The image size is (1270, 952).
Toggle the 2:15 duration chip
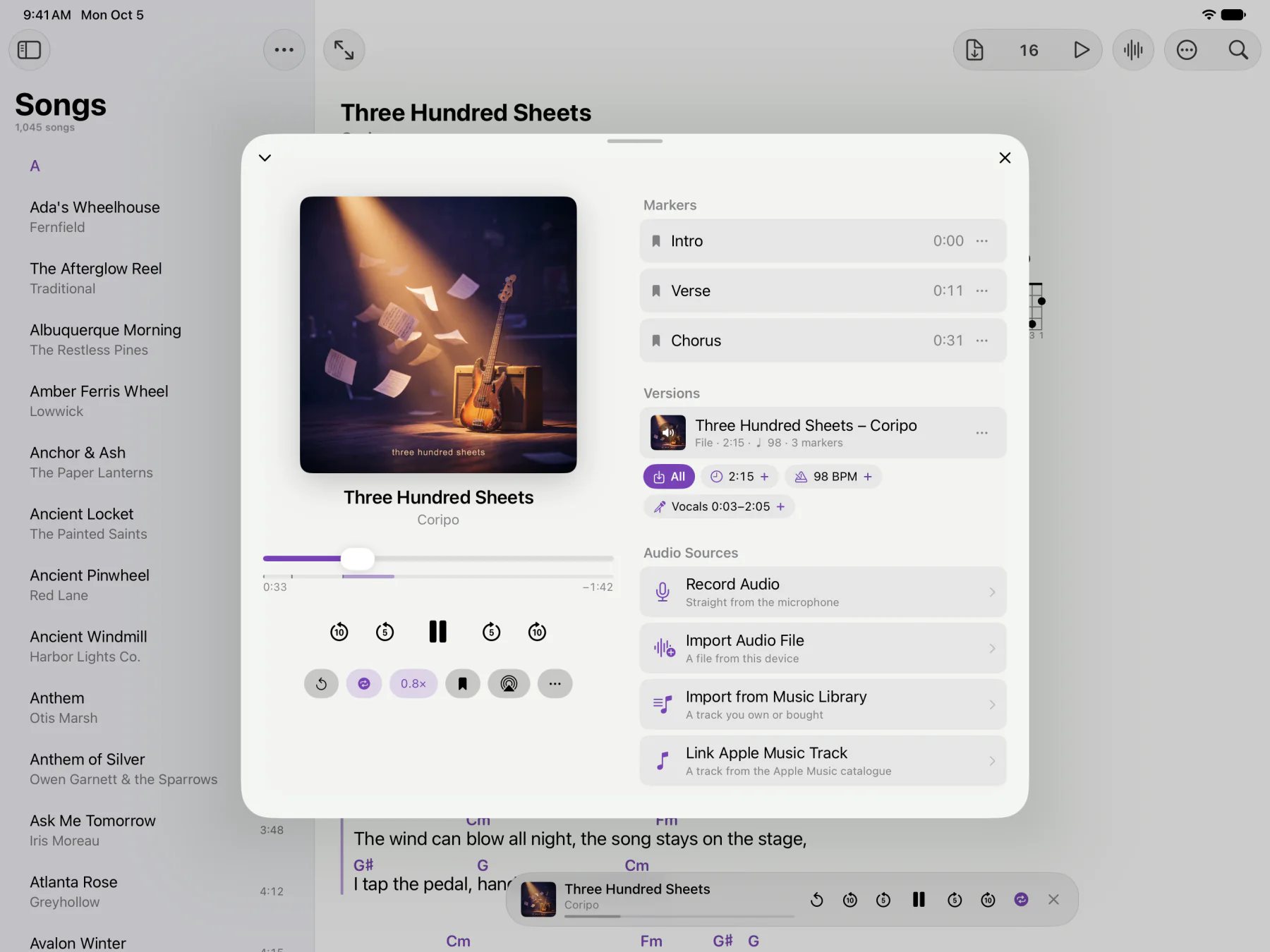coord(739,477)
